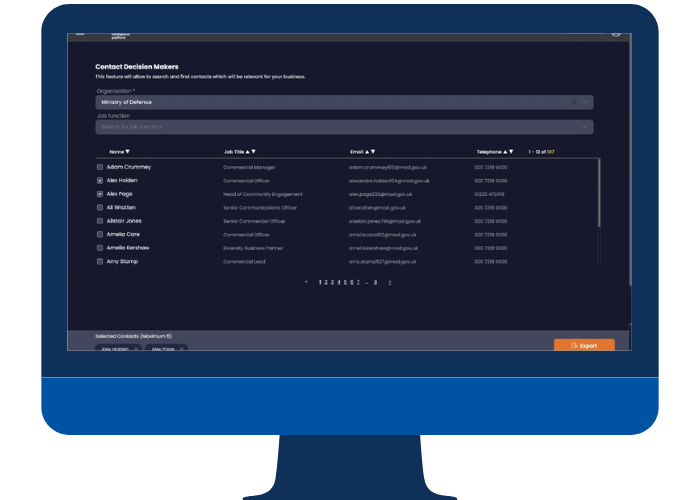Click Commercial Lead job title
This screenshot has width=700, height=500.
[x=244, y=262]
